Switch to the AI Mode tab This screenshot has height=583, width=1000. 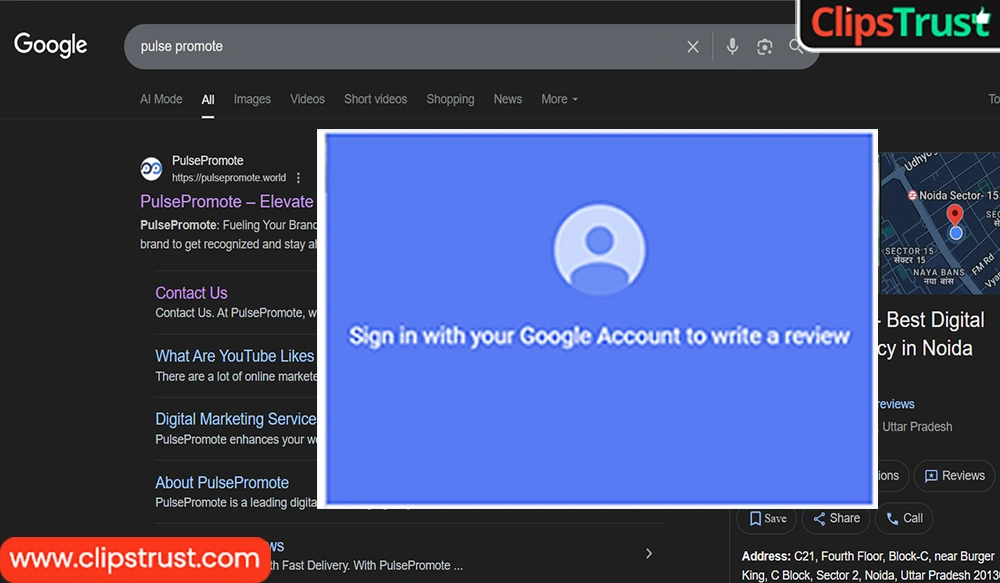(161, 99)
